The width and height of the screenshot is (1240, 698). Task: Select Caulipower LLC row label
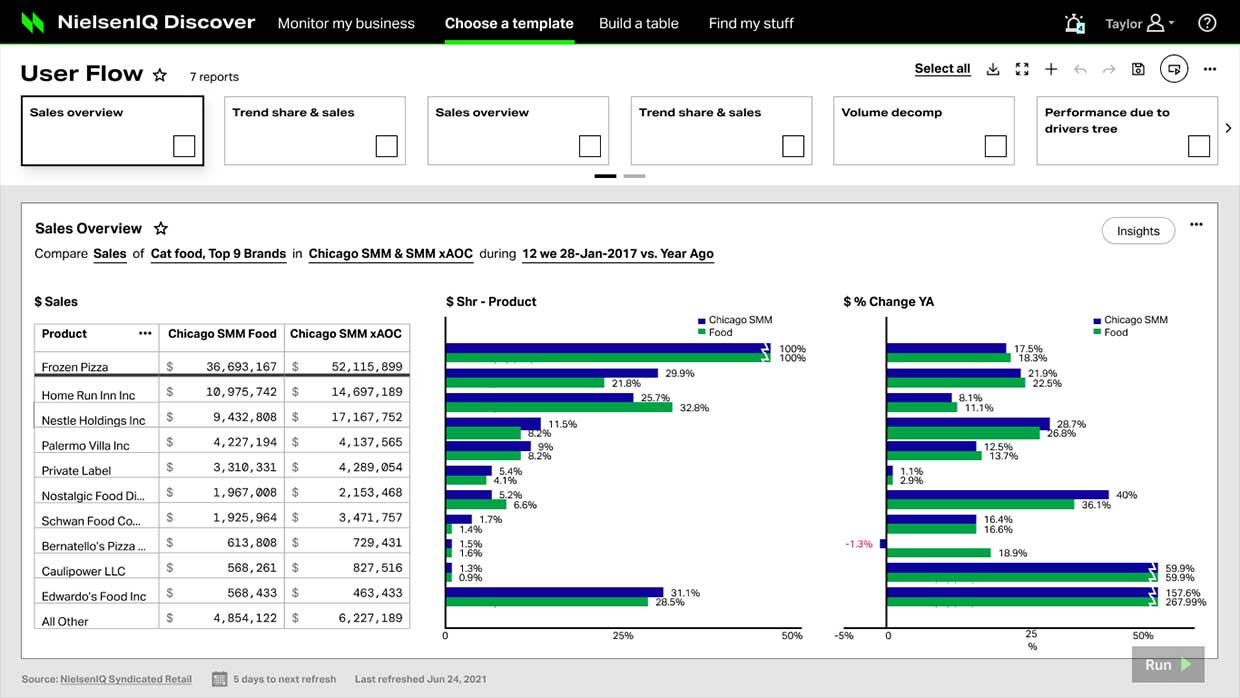point(83,571)
